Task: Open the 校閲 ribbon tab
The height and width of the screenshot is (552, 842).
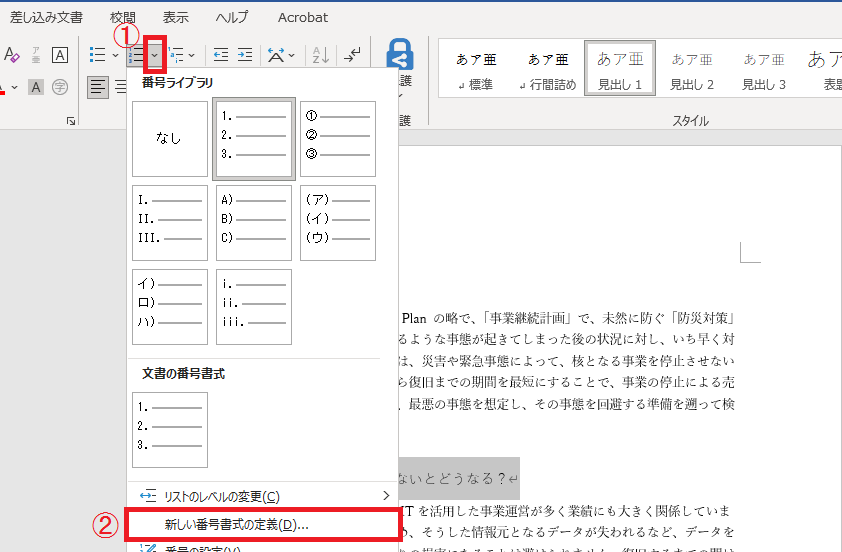Action: [122, 17]
